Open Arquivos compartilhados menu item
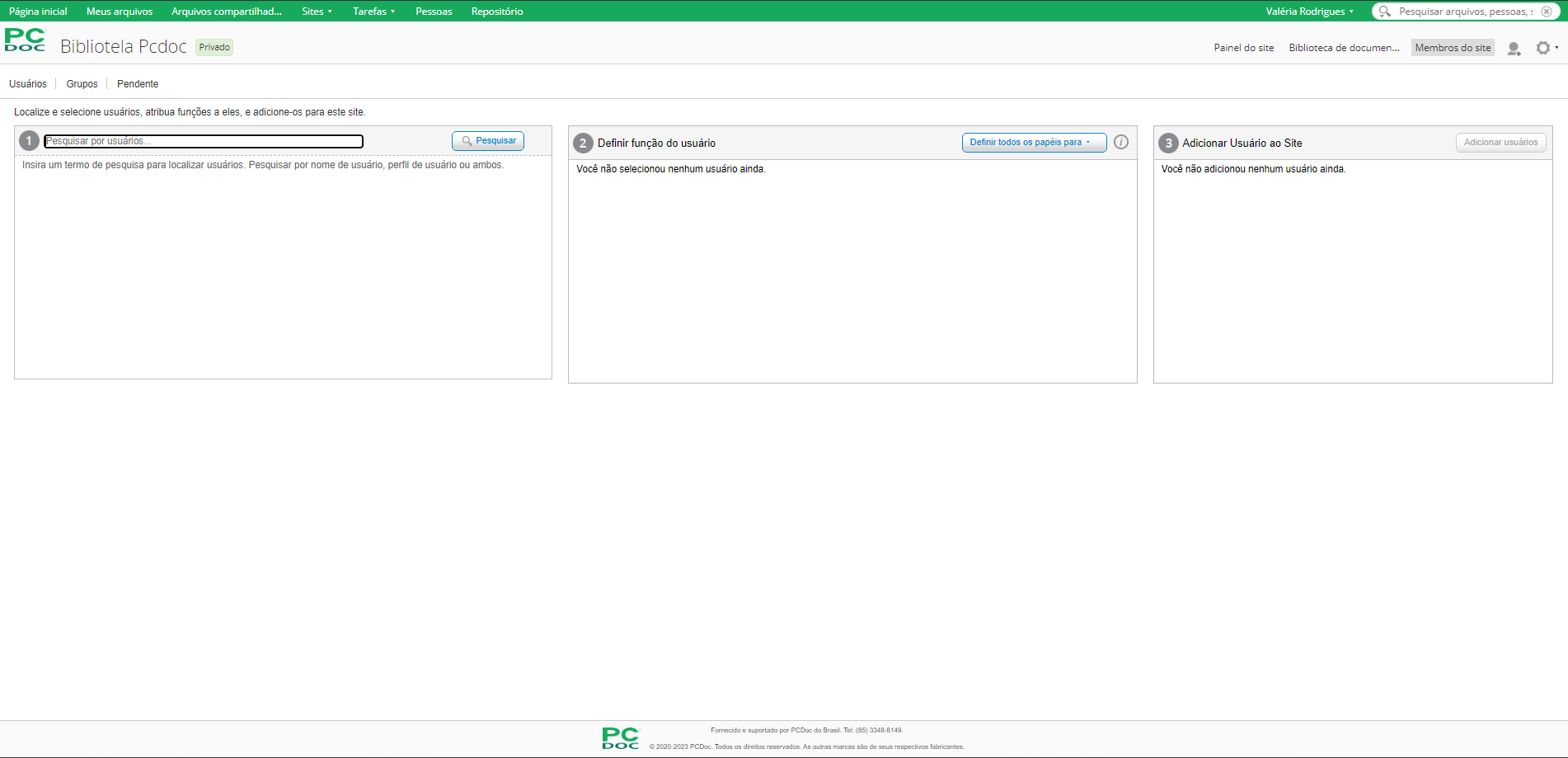The height and width of the screenshot is (758, 1568). [x=227, y=12]
